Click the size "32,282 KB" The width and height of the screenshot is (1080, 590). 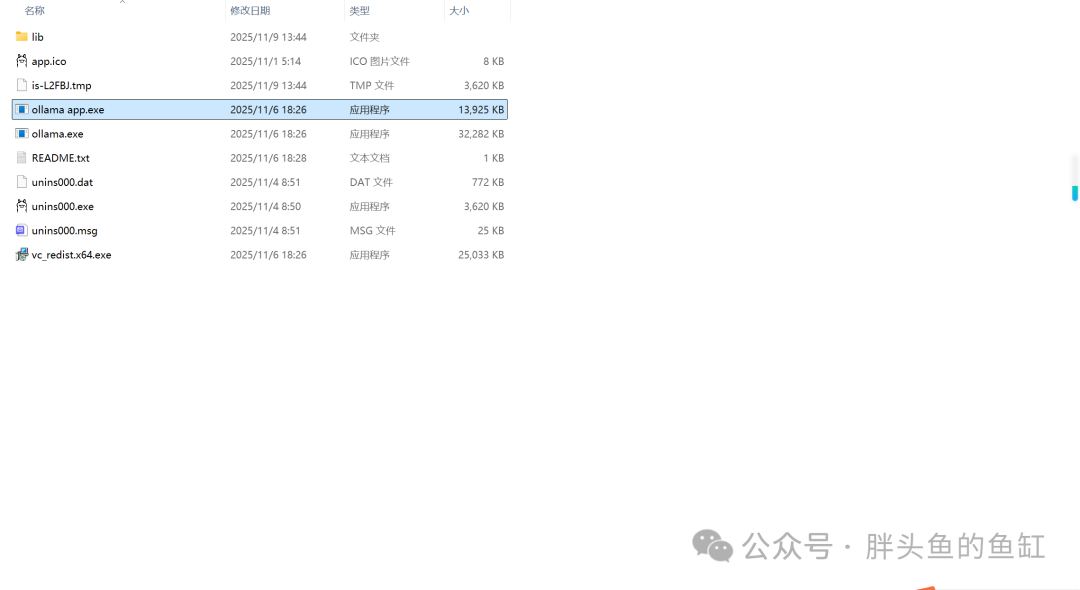[481, 134]
